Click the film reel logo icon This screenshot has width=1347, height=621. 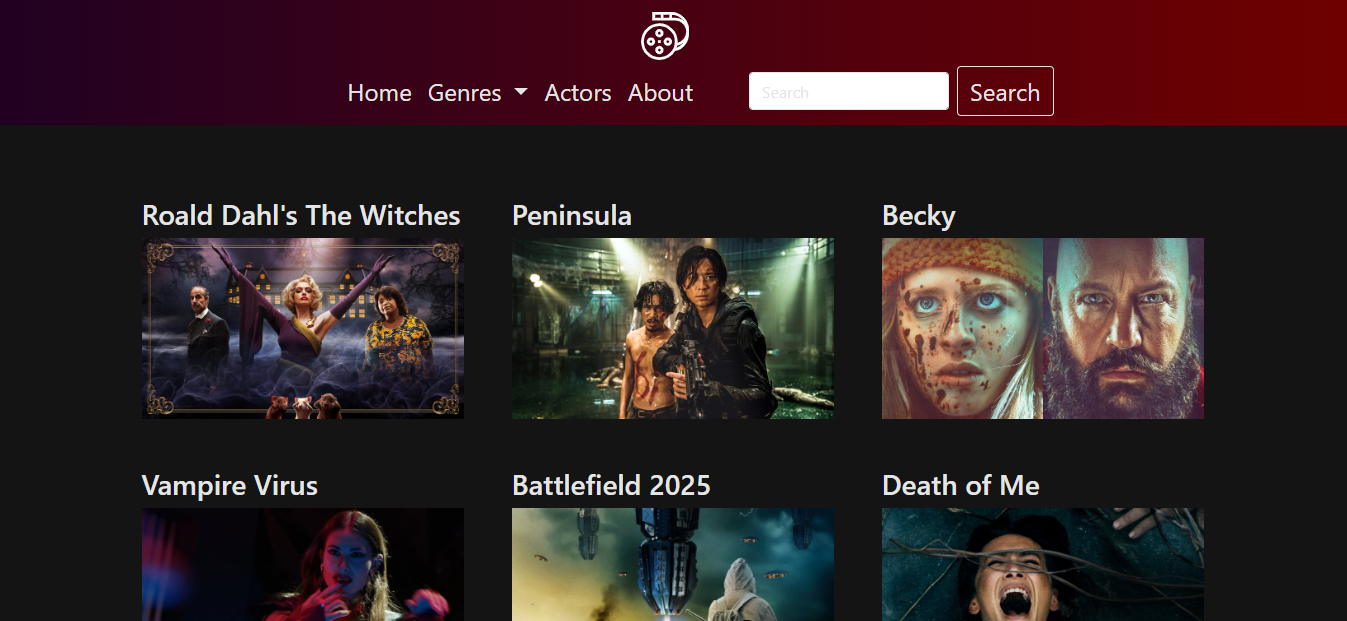pyautogui.click(x=665, y=35)
